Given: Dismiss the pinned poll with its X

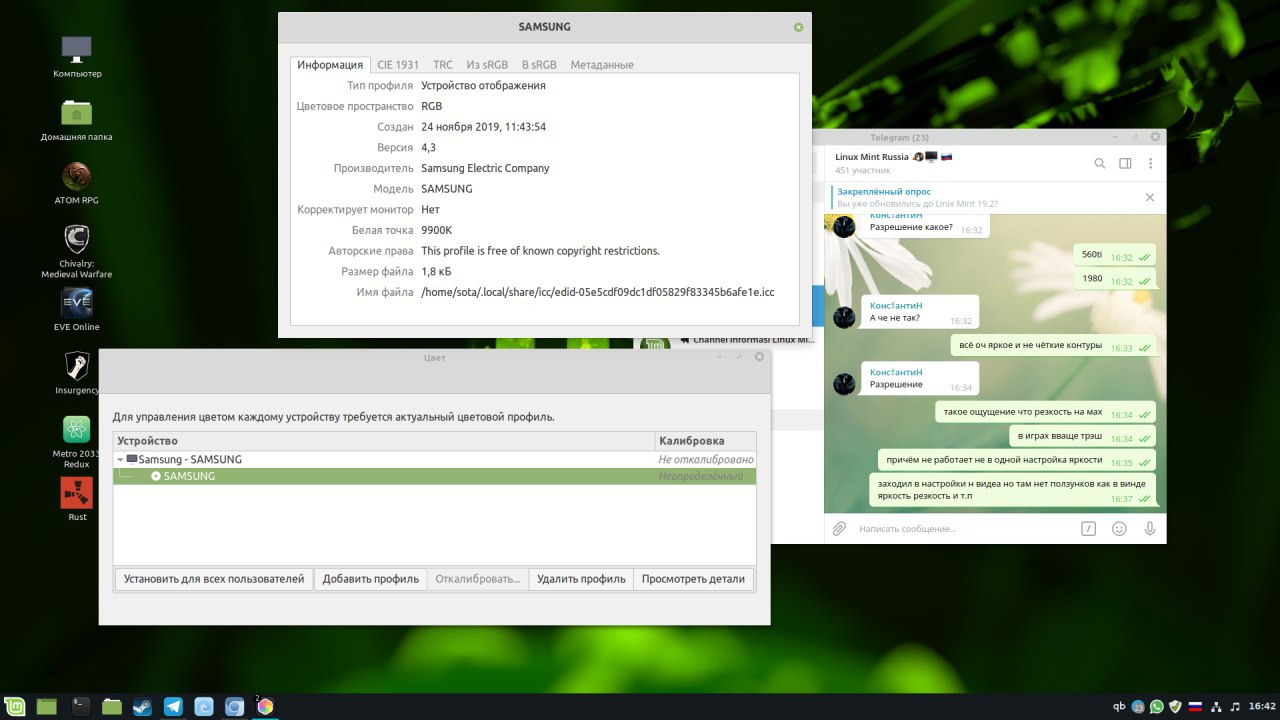Looking at the screenshot, I should [1150, 197].
